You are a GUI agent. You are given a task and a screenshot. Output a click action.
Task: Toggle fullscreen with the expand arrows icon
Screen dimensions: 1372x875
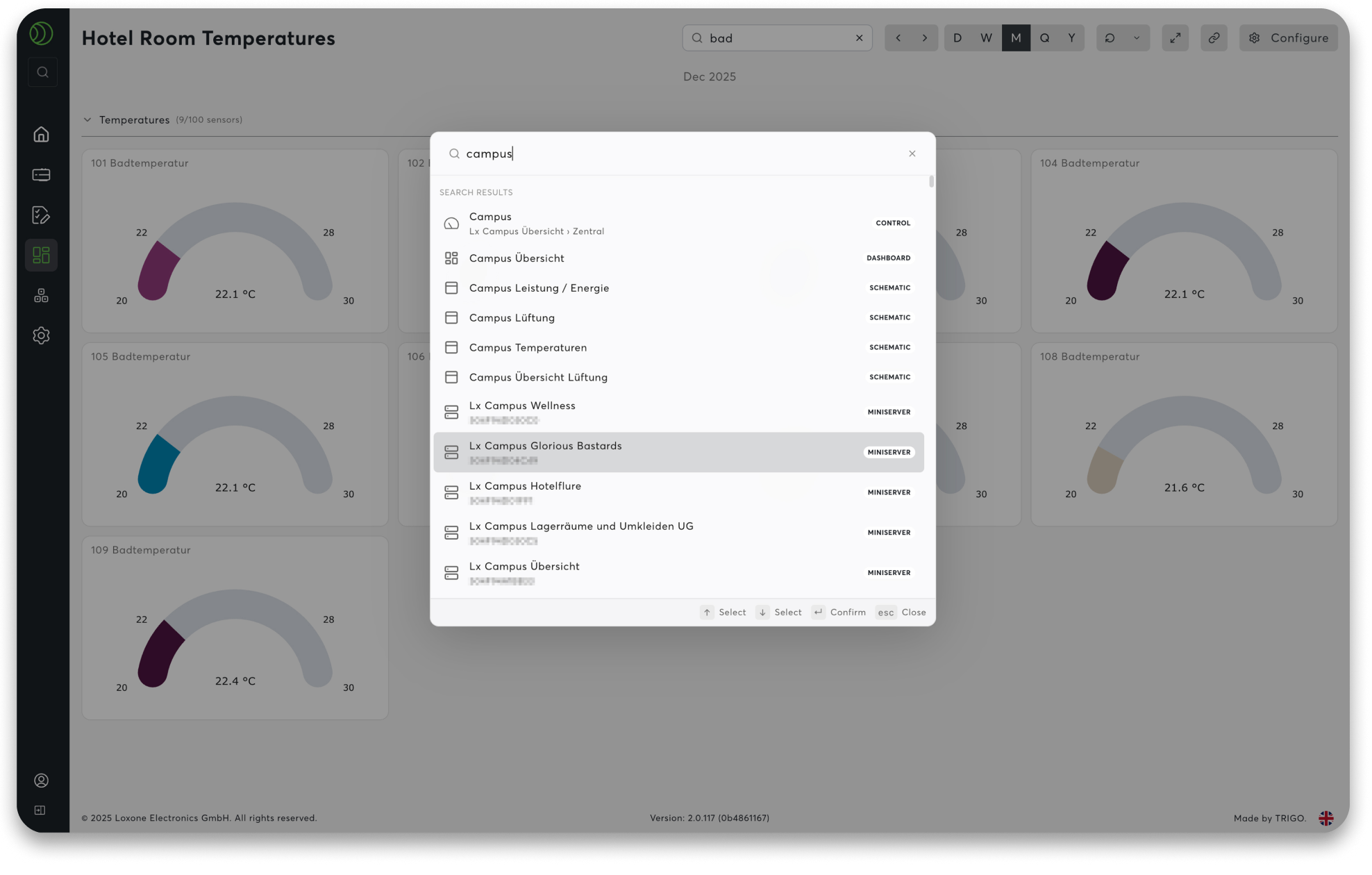(1176, 38)
